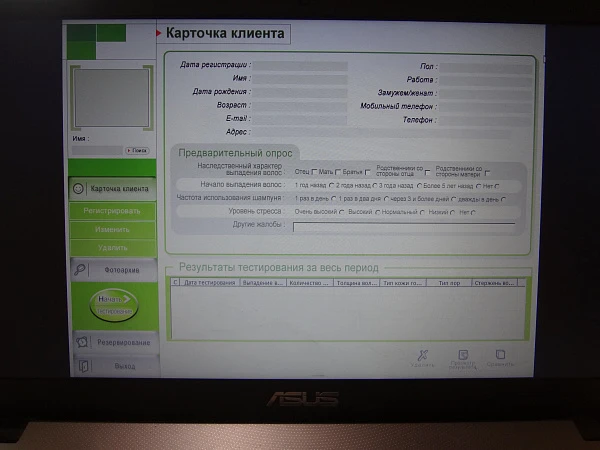Click the view results icon below table
The height and width of the screenshot is (450, 600).
pyautogui.click(x=462, y=355)
